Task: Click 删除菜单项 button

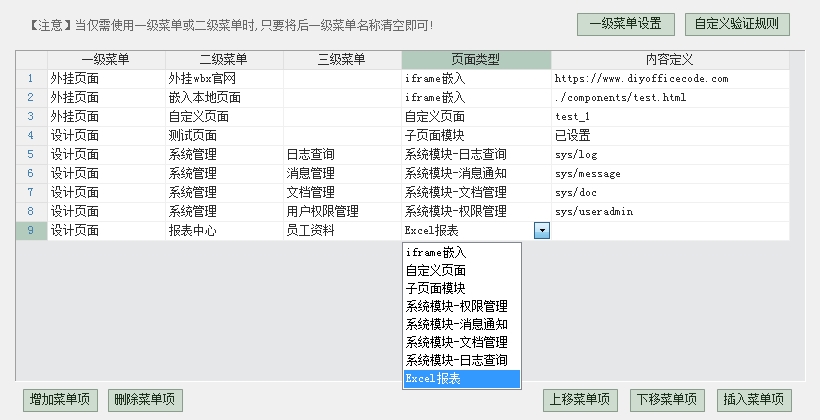Action: tap(145, 400)
